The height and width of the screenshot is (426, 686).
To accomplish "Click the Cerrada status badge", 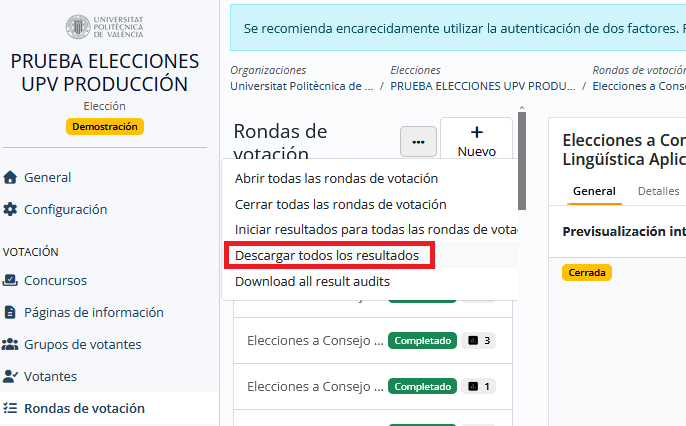I will (x=587, y=272).
